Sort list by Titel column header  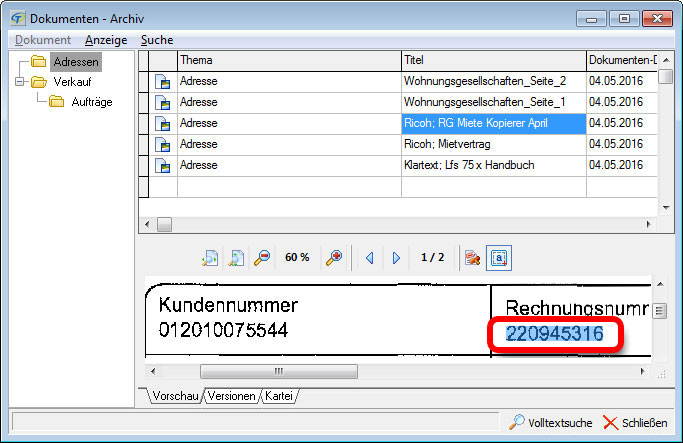click(492, 60)
